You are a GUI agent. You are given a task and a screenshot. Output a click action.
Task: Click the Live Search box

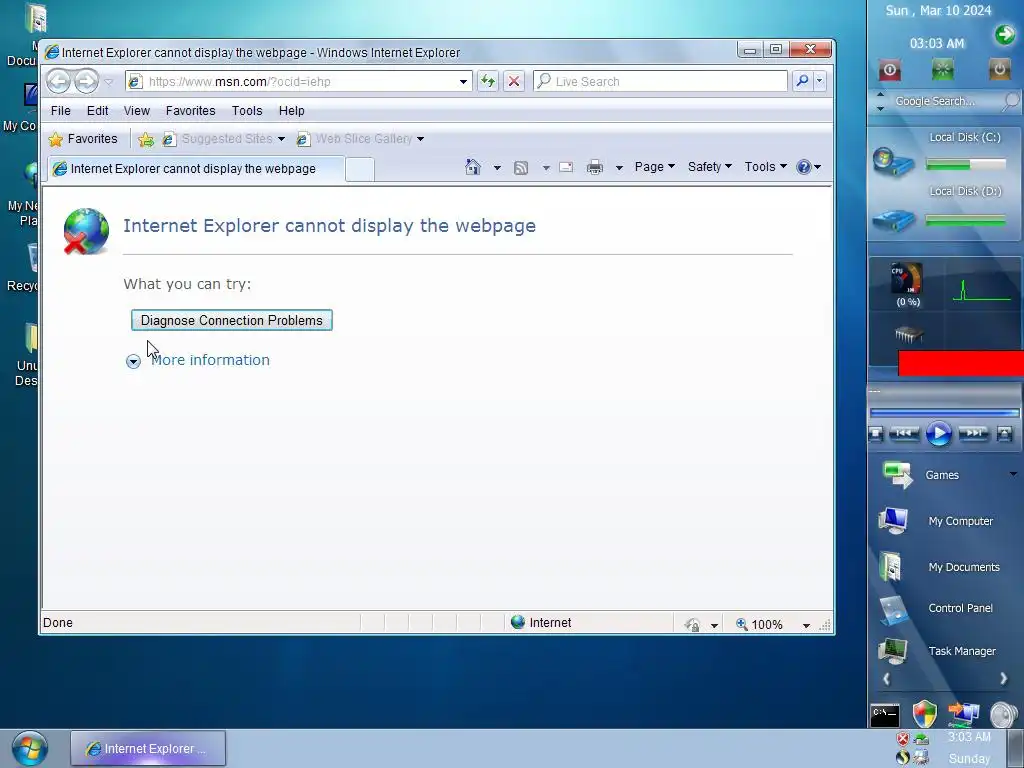point(660,82)
